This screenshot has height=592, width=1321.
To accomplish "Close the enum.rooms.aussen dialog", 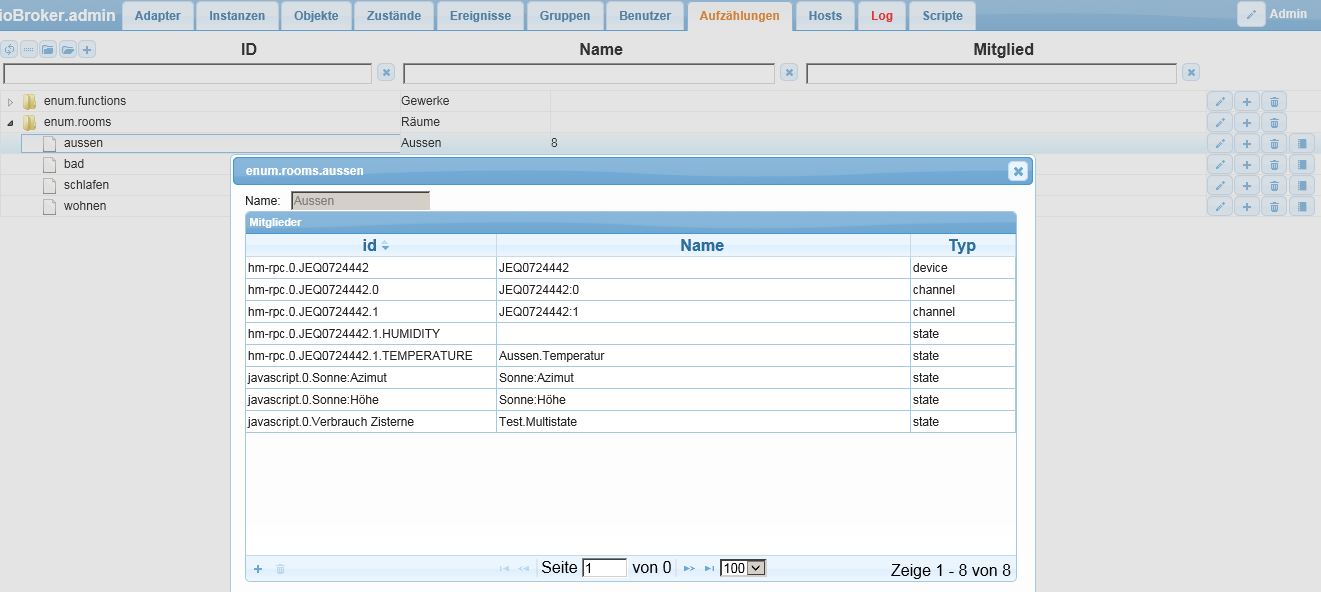I will (1018, 171).
